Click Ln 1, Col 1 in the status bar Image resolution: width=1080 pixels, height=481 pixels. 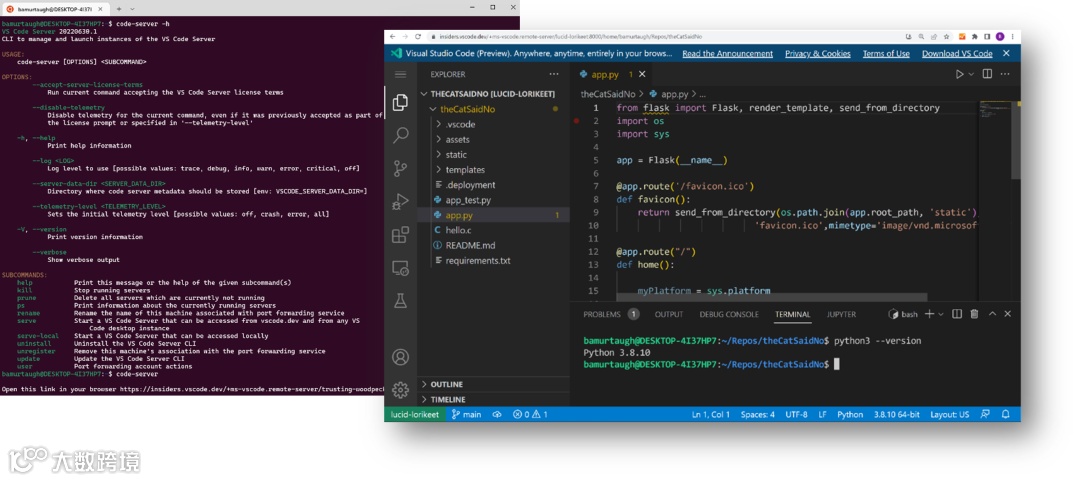(x=710, y=414)
